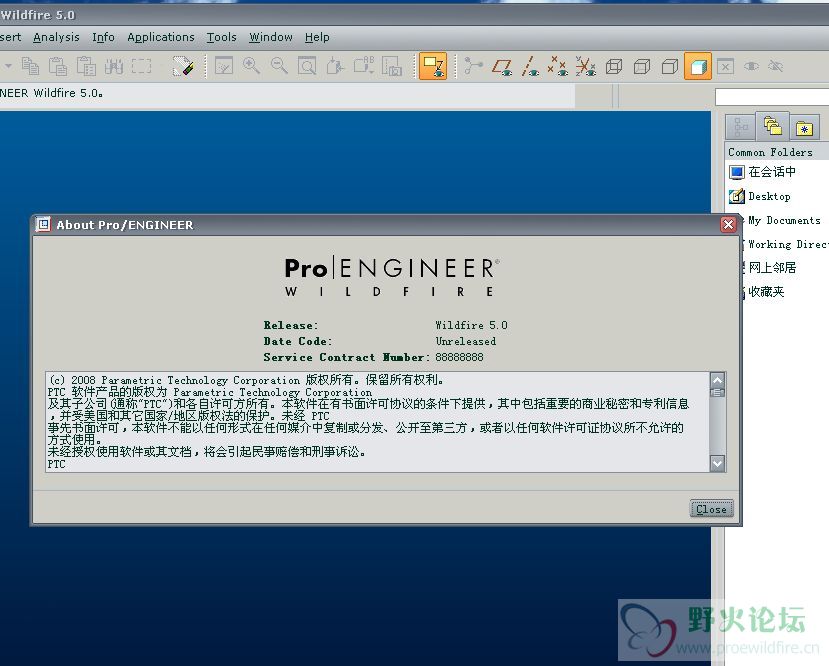Click the 'Unreleased' date code value
Viewport: 829px width, 666px height.
466,341
